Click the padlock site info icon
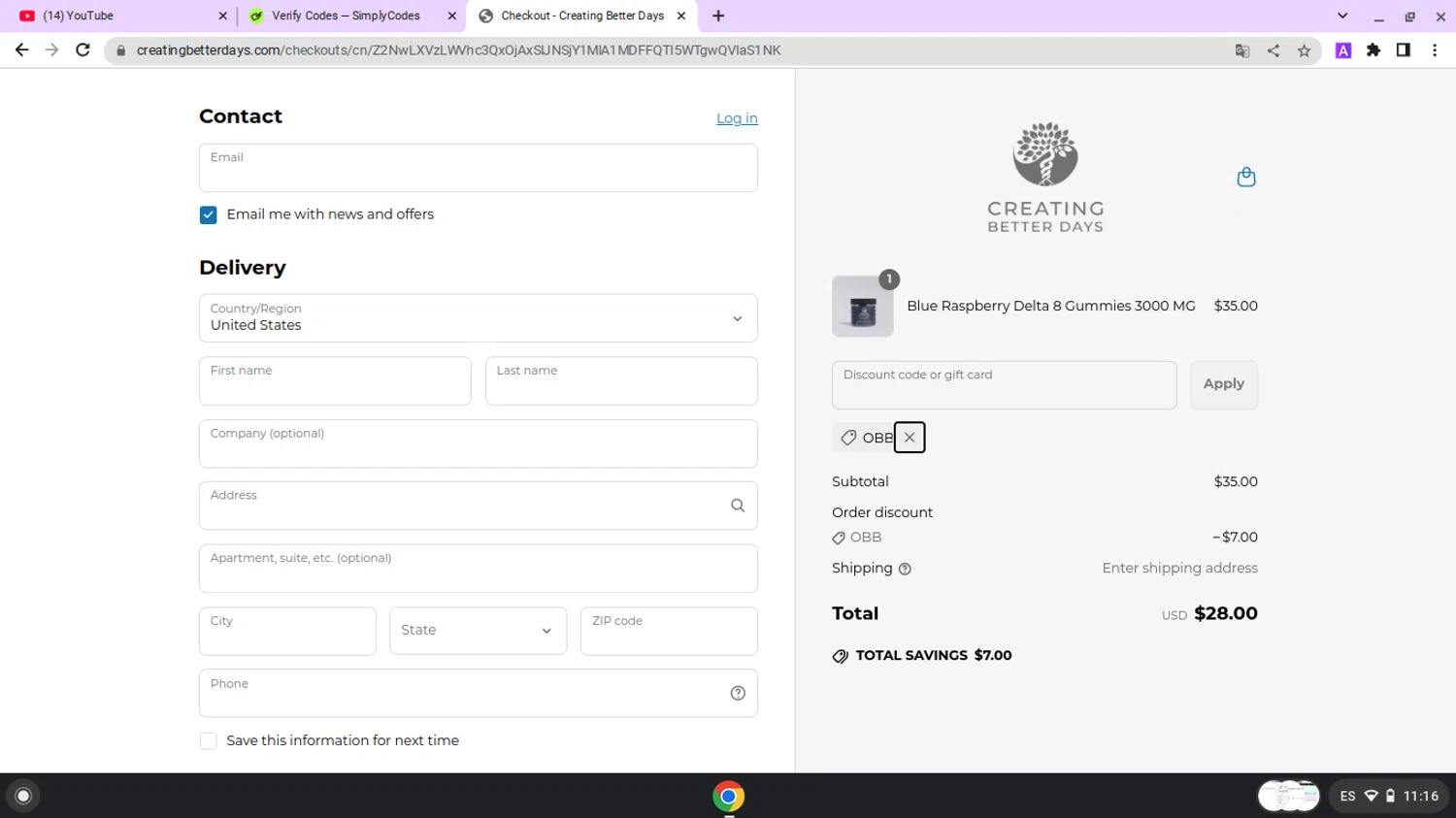 click(121, 50)
